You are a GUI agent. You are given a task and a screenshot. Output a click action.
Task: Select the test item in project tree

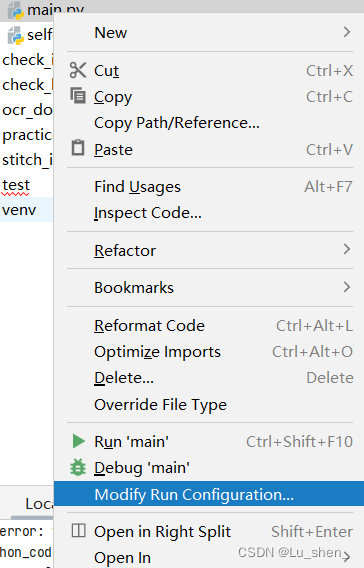click(x=16, y=185)
